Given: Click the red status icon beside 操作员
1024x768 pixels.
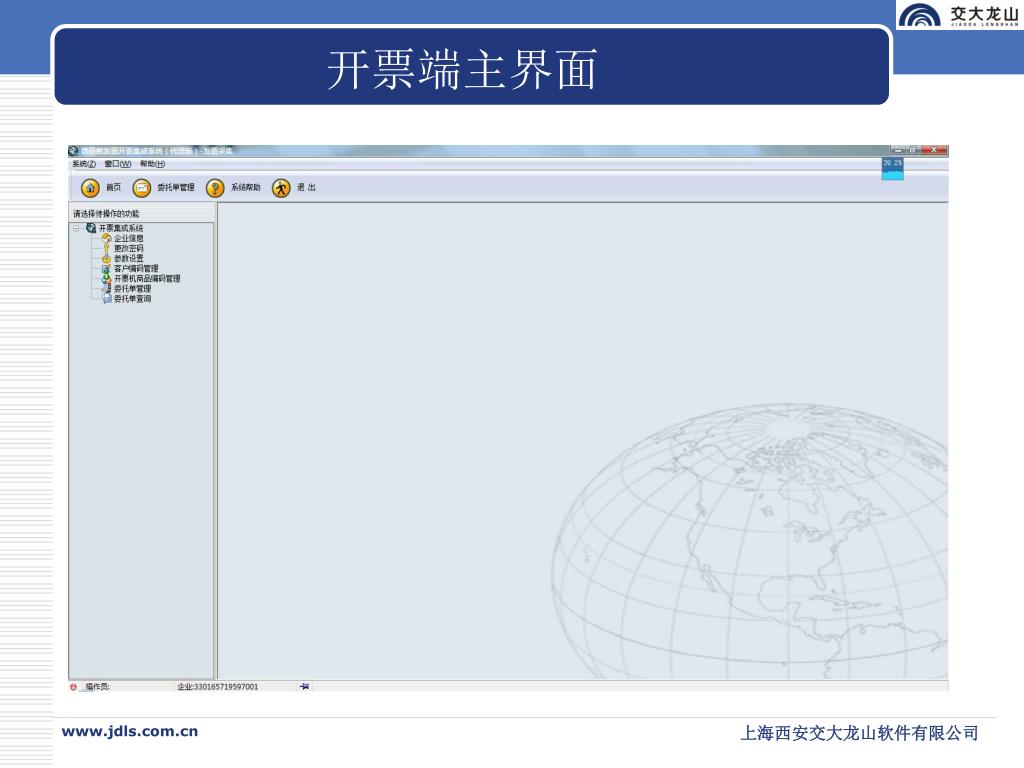Looking at the screenshot, I should 73,687.
